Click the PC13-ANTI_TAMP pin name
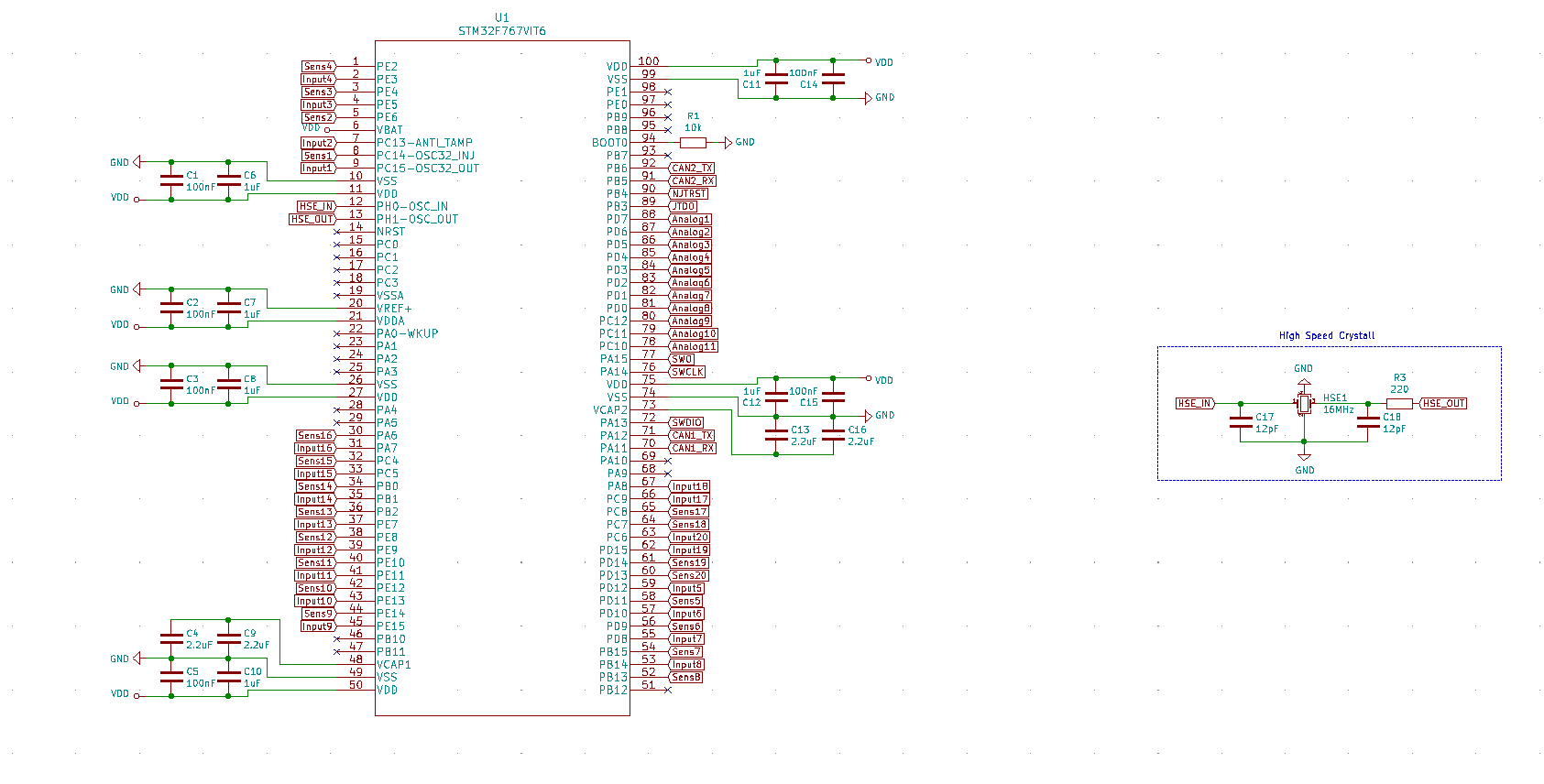The height and width of the screenshot is (784, 1544). point(424,143)
